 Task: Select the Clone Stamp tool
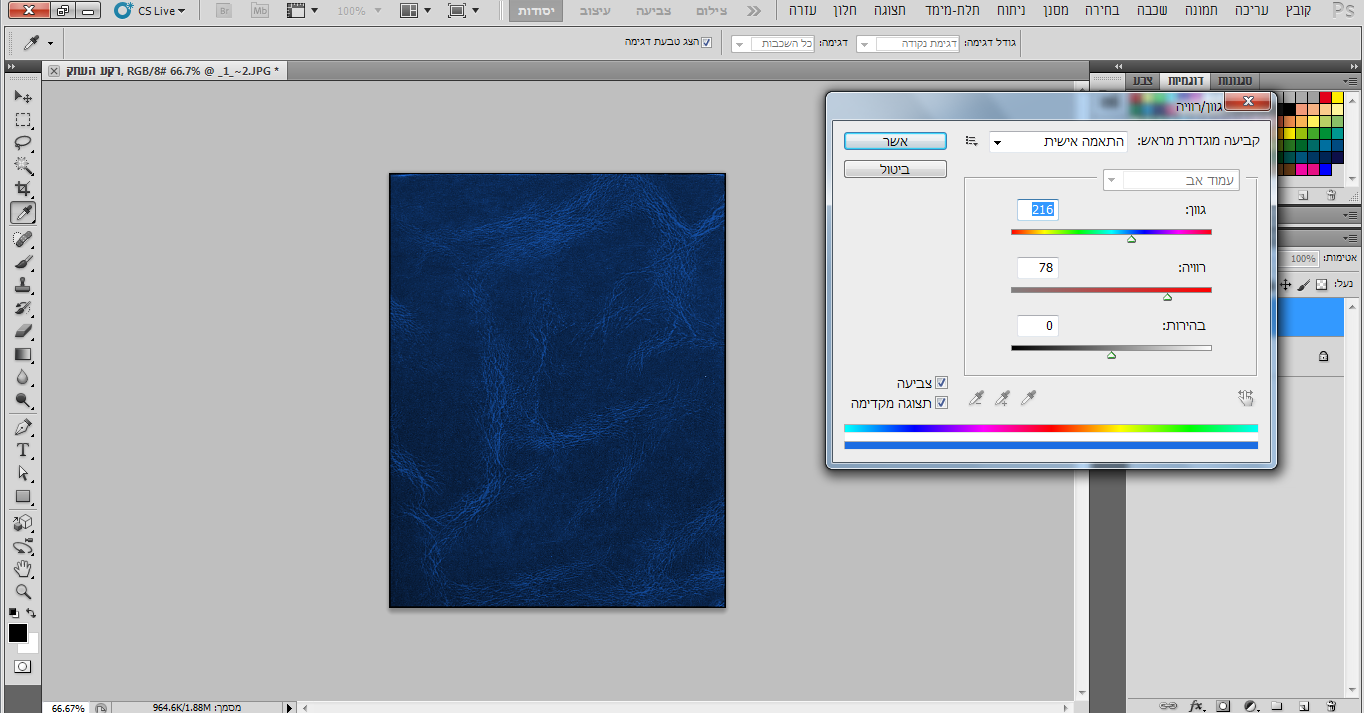tap(23, 285)
